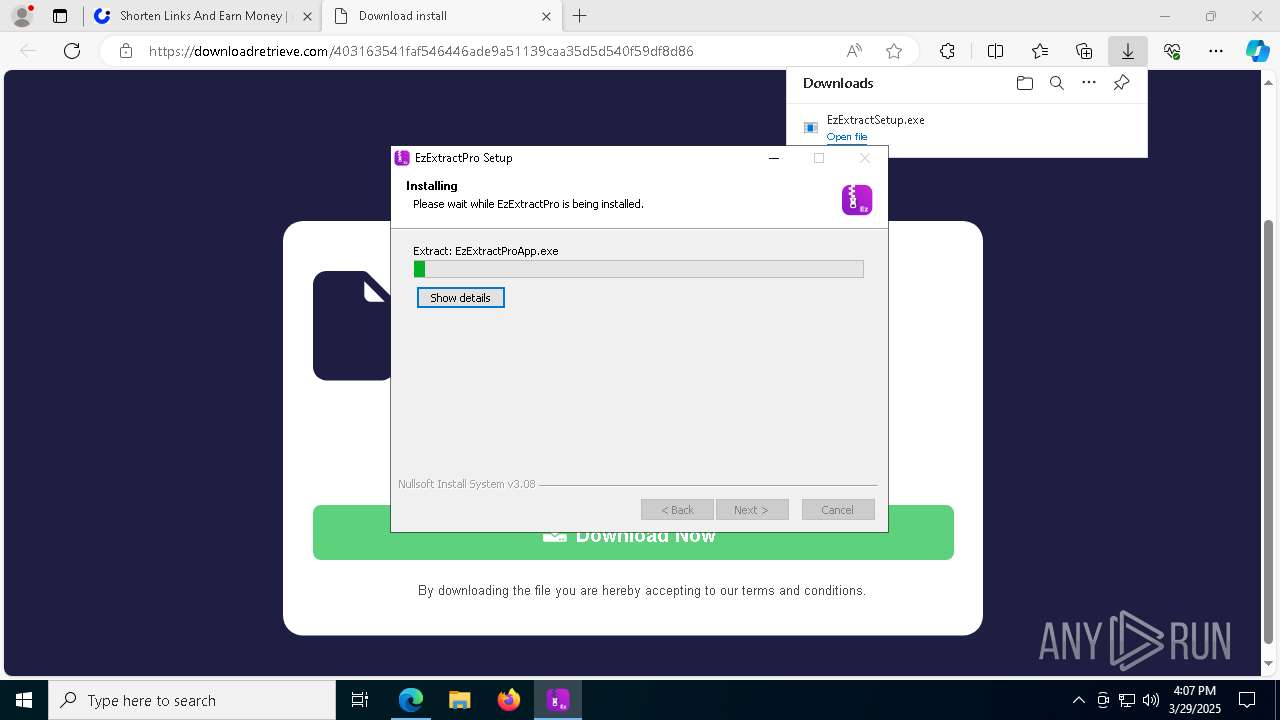
Task: Add this page to favorites
Action: click(894, 51)
